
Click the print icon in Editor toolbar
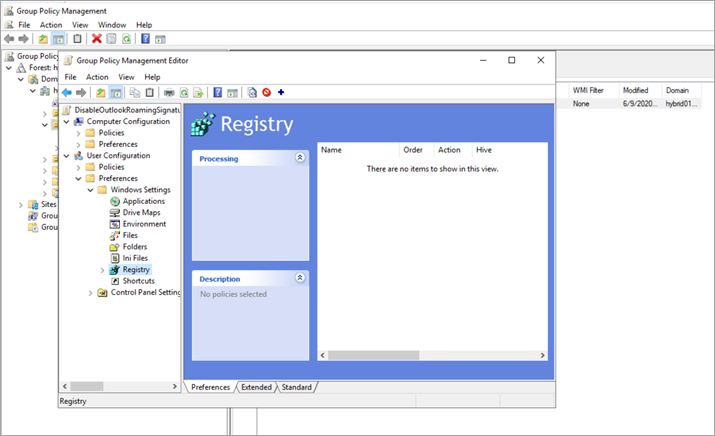point(169,93)
